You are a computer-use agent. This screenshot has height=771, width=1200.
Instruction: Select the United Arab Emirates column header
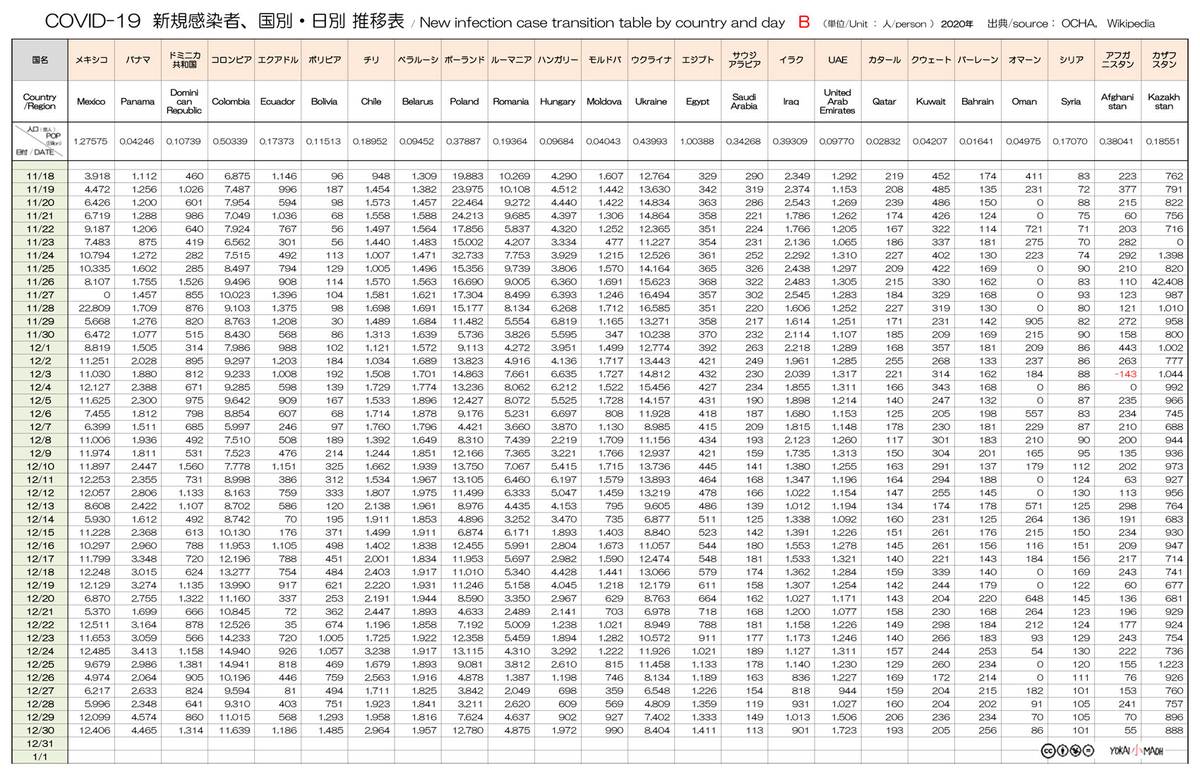click(838, 100)
